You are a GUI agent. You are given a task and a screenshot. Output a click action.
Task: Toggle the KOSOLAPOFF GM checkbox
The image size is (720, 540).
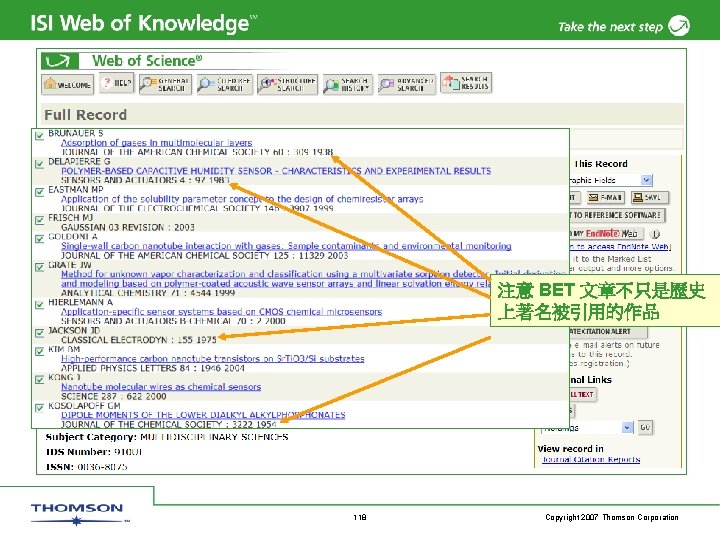tap(40, 407)
